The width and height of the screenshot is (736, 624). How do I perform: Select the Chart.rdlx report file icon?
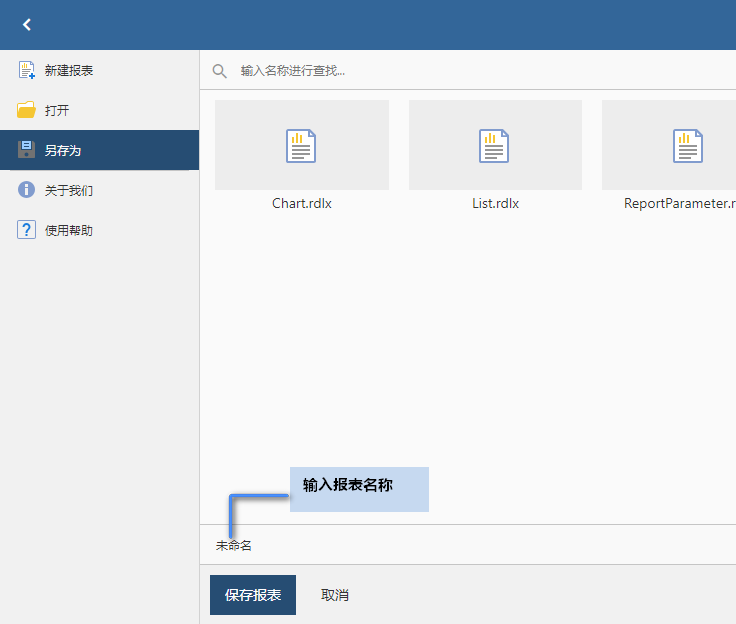[301, 146]
